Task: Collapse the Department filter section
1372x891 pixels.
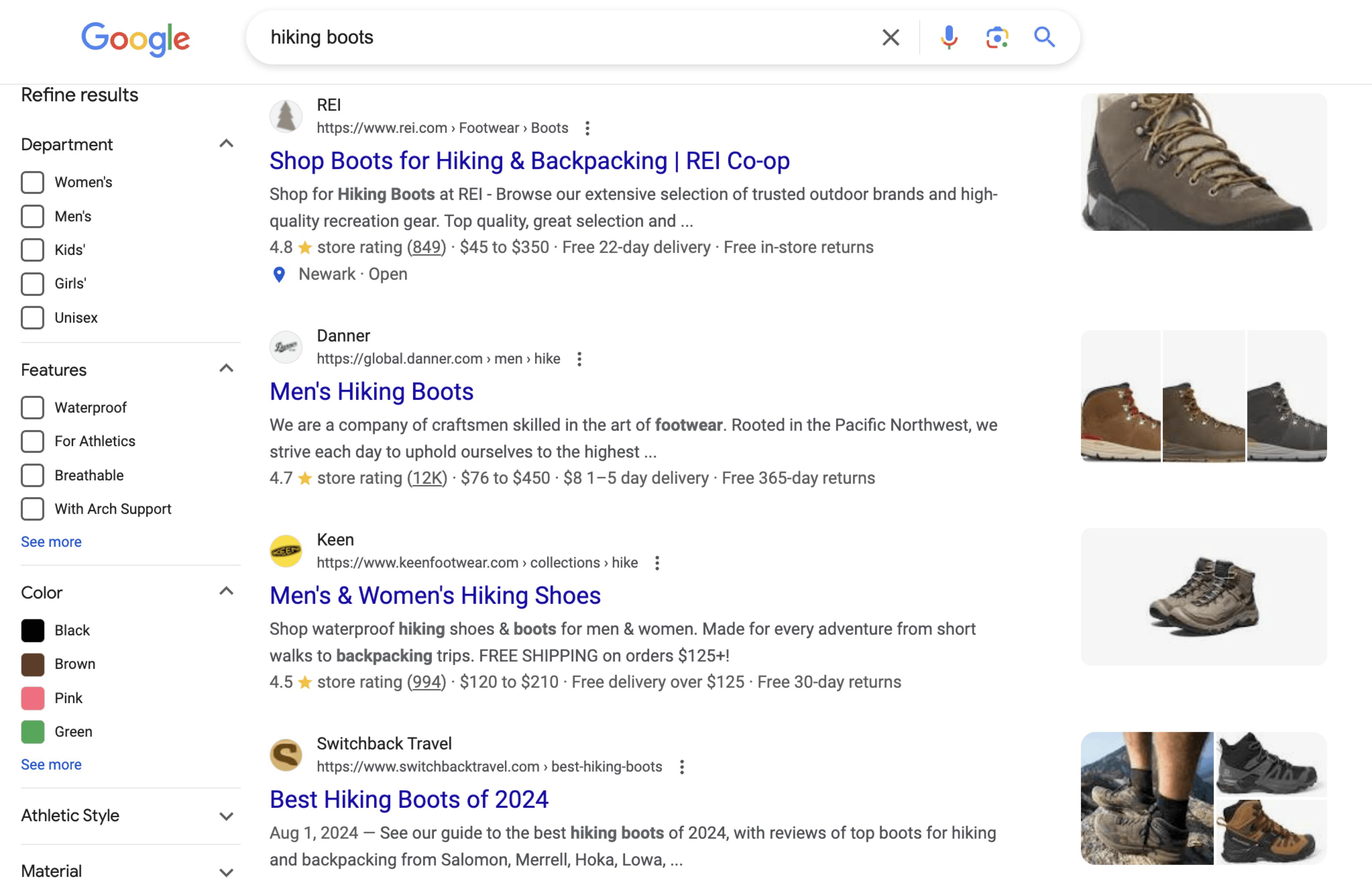Action: pyautogui.click(x=227, y=144)
